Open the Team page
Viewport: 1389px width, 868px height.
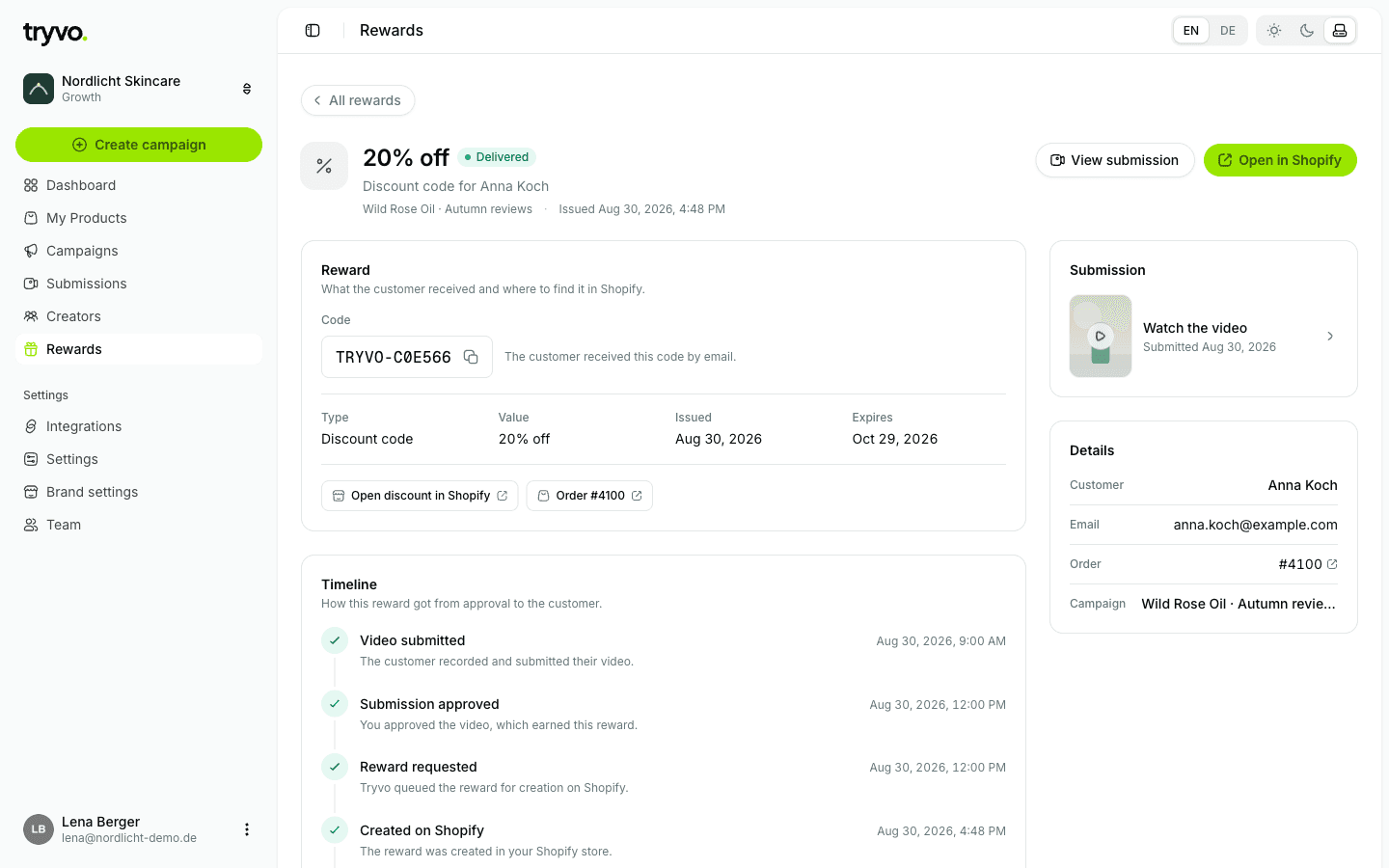(139, 525)
